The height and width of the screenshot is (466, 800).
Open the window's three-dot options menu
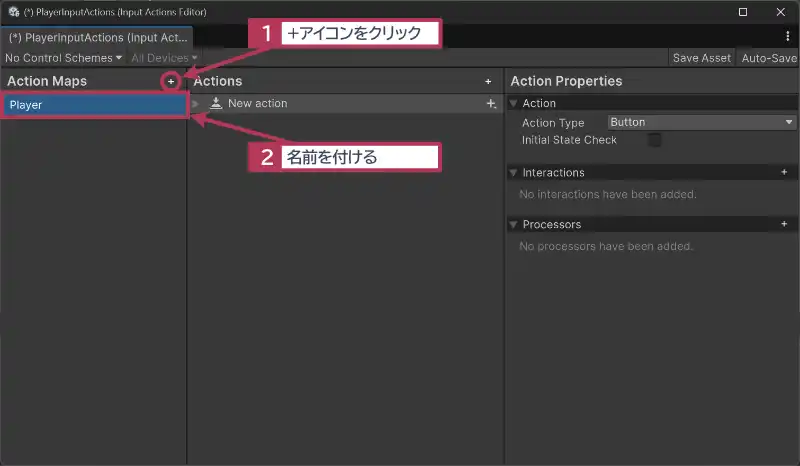(x=788, y=36)
